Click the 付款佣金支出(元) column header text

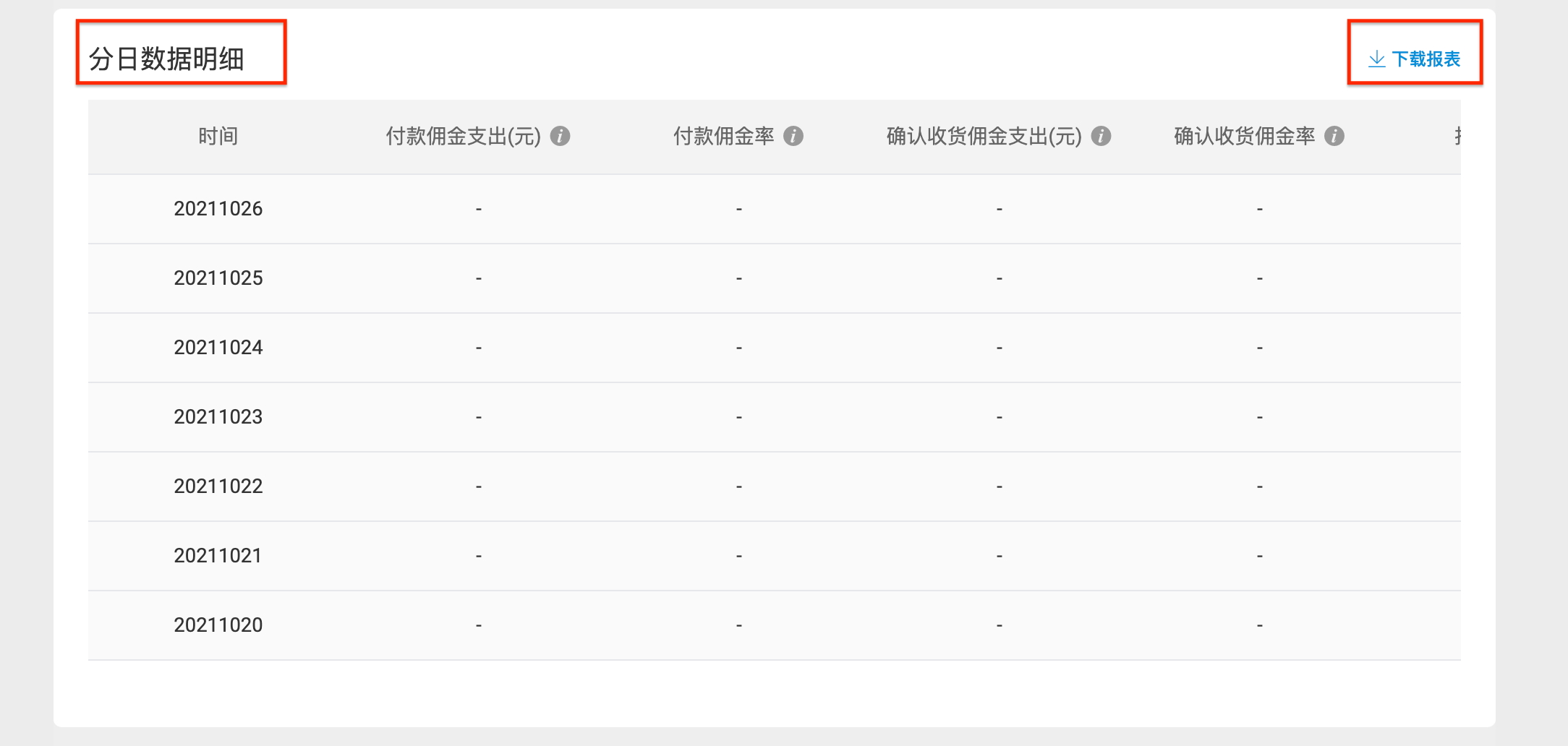(x=463, y=136)
